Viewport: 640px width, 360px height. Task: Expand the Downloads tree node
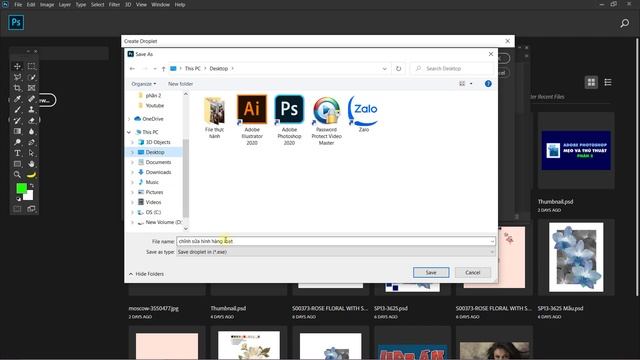coord(132,172)
